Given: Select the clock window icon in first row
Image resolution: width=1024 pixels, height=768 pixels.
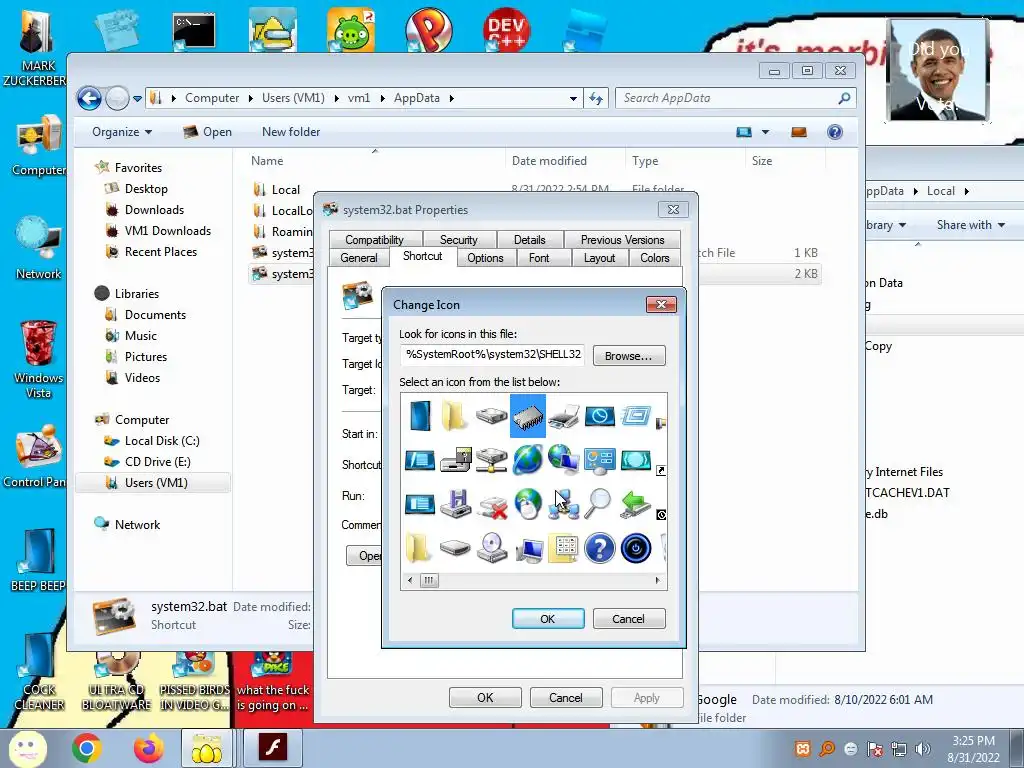Looking at the screenshot, I should point(600,415).
